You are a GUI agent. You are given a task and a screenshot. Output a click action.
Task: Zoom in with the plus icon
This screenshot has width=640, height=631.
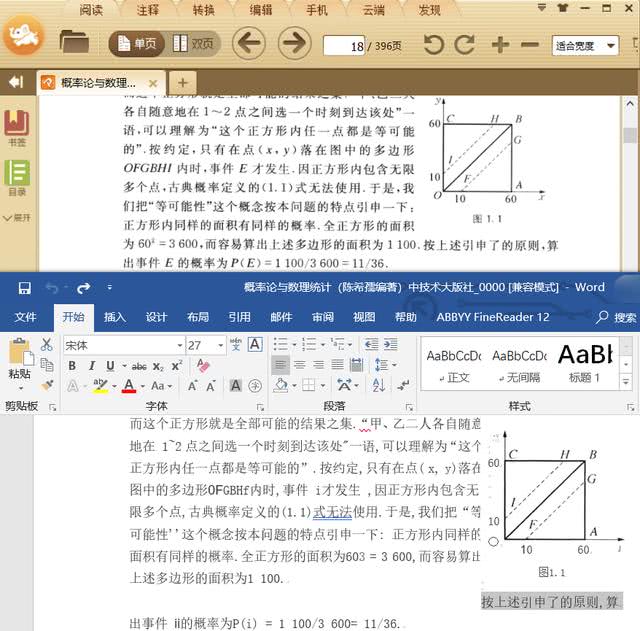[x=500, y=45]
